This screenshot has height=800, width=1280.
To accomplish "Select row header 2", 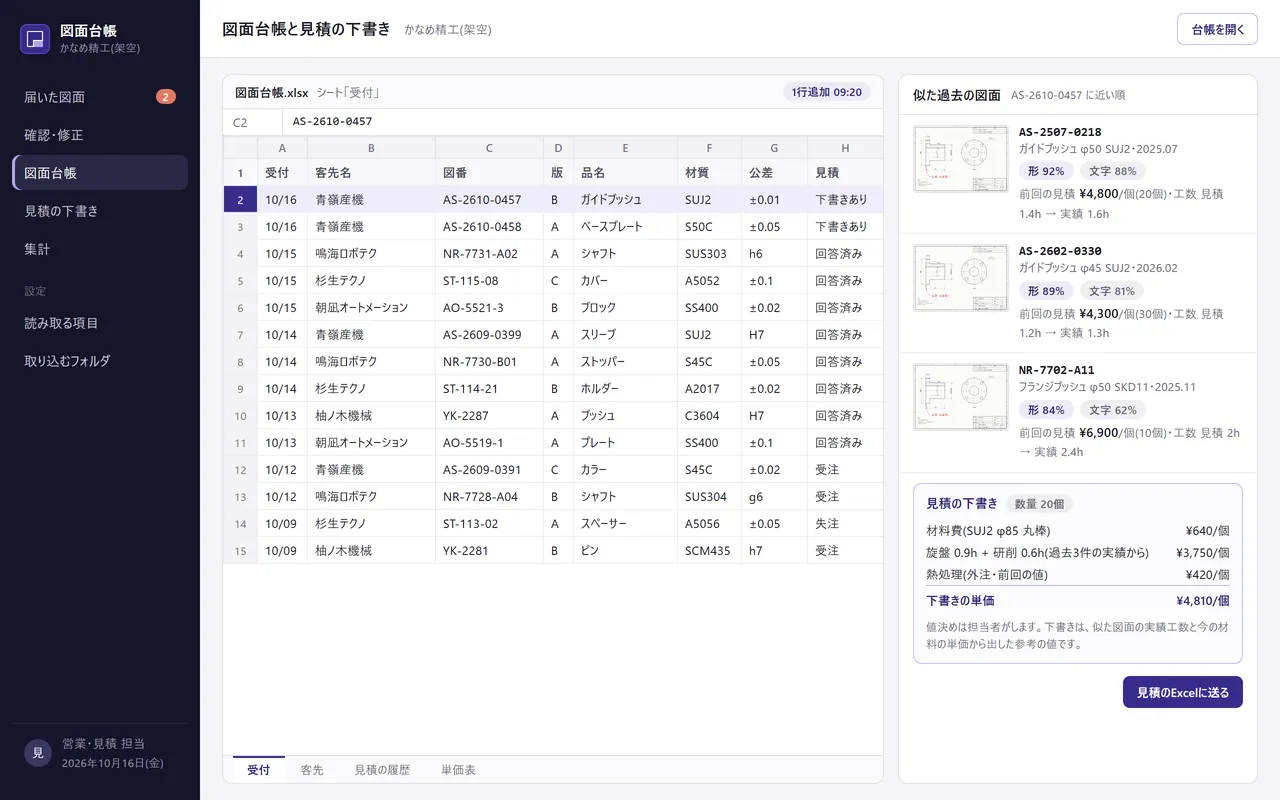I will 240,200.
